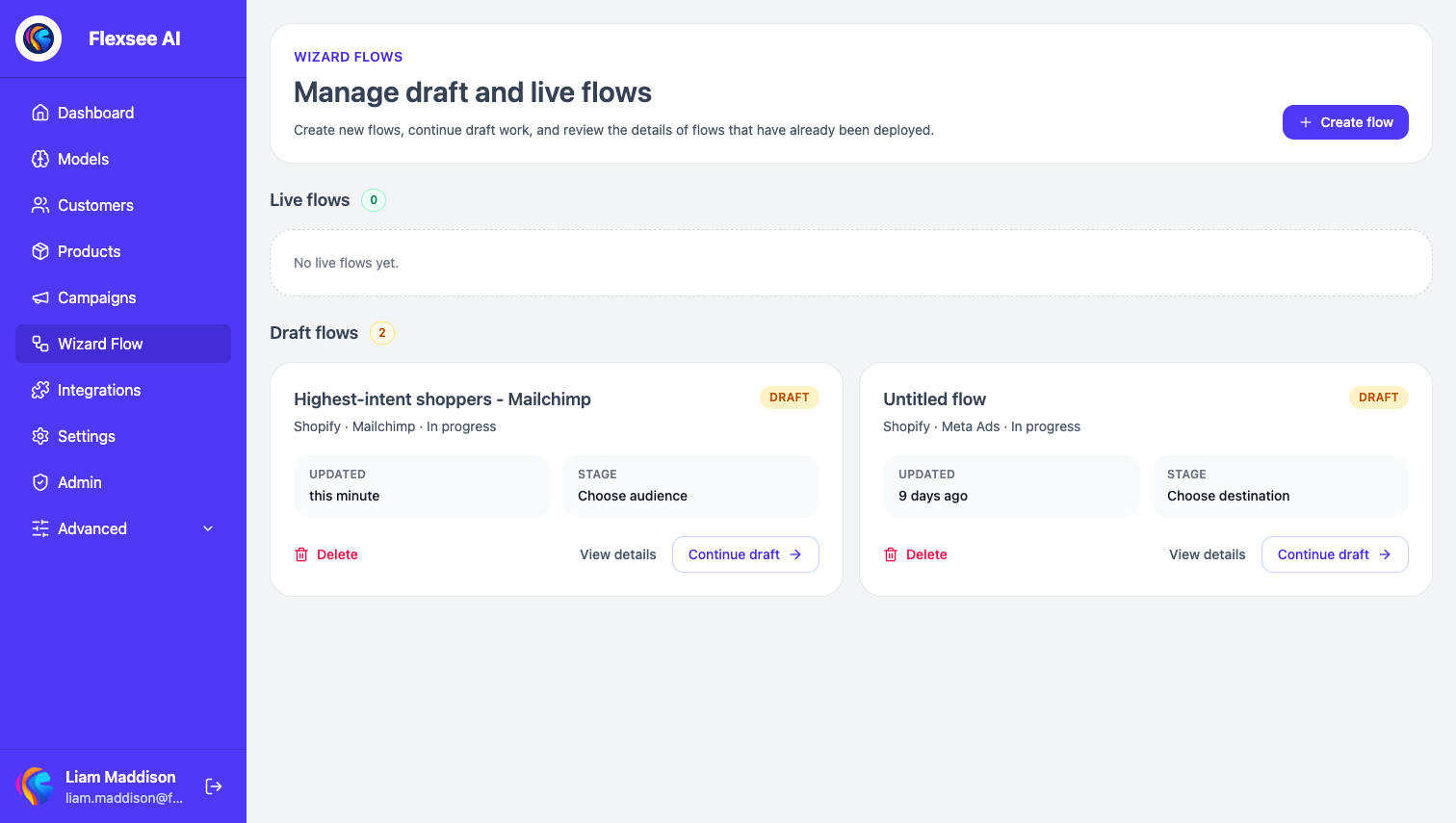
Task: Click the Live flows section heading
Action: 310,200
